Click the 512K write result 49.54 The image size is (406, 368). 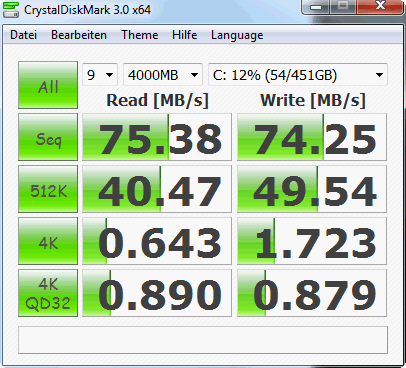click(312, 189)
